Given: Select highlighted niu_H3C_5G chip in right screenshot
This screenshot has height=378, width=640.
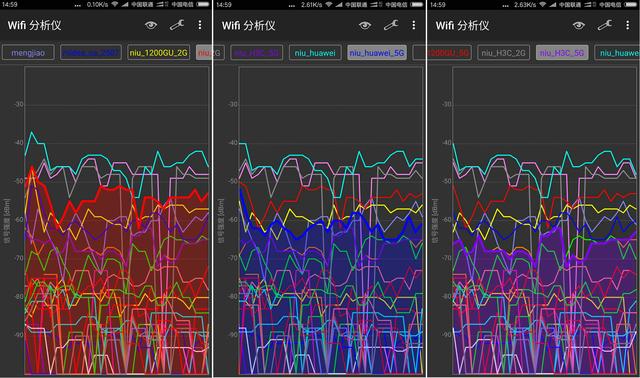Looking at the screenshot, I should (562, 53).
